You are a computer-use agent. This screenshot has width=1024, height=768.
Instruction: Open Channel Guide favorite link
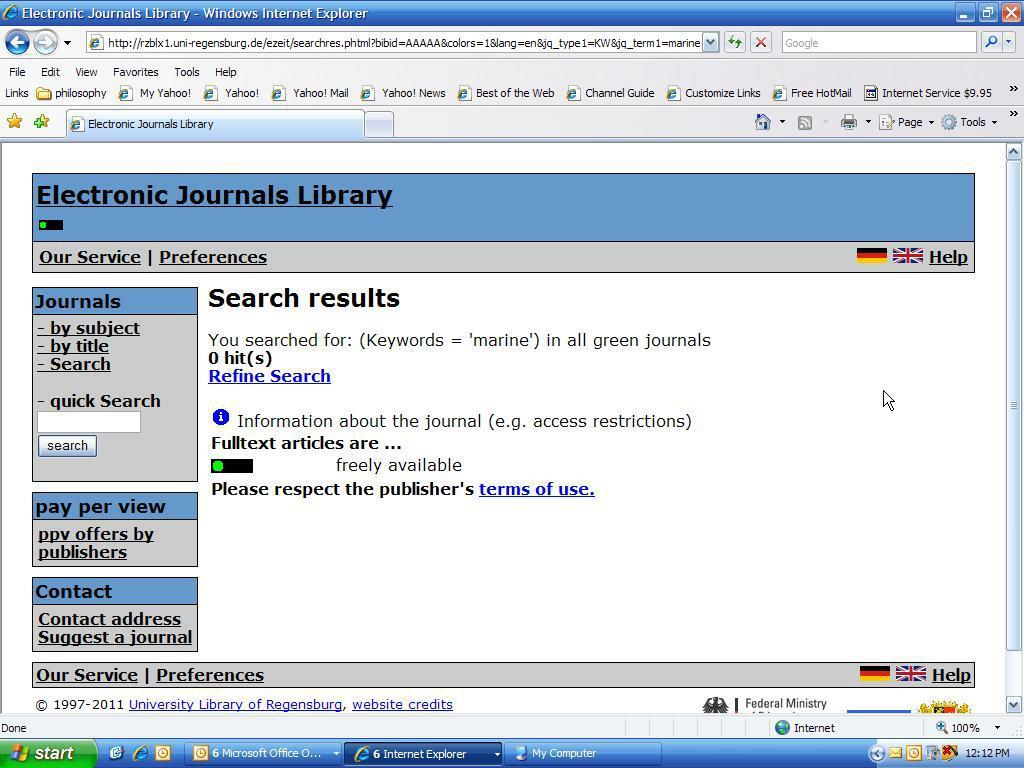611,93
